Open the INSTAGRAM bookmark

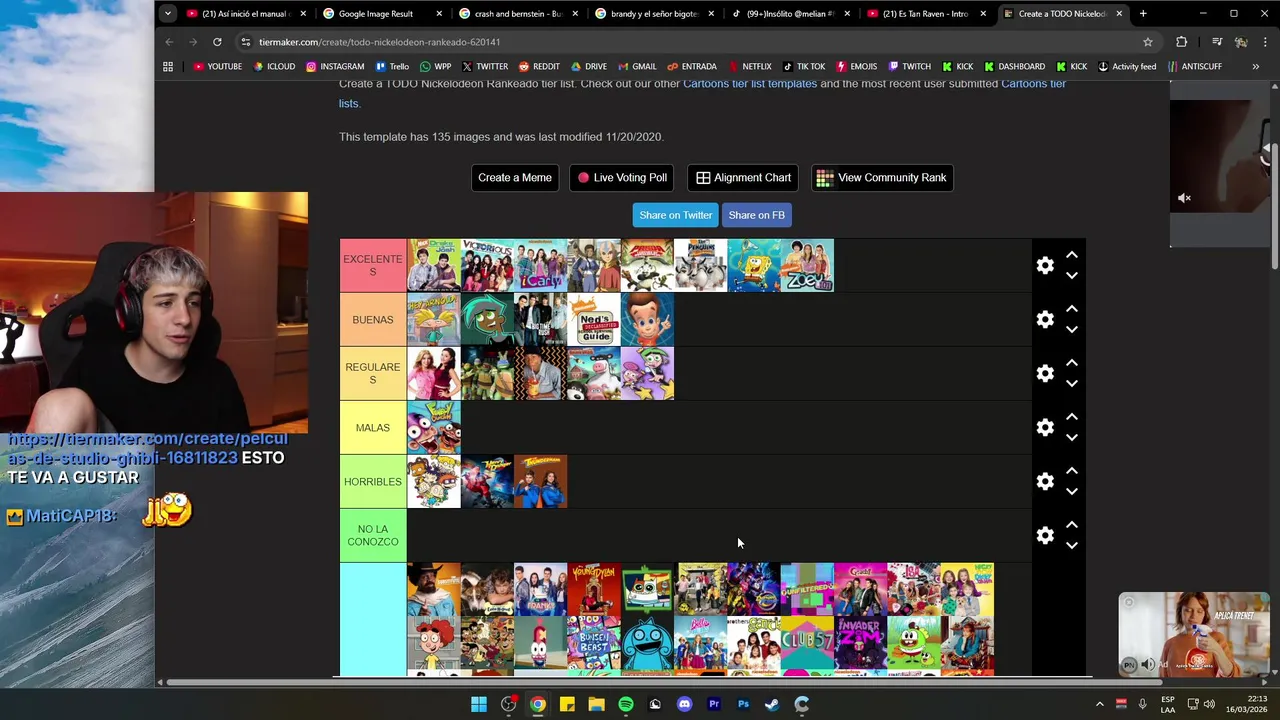(x=335, y=67)
